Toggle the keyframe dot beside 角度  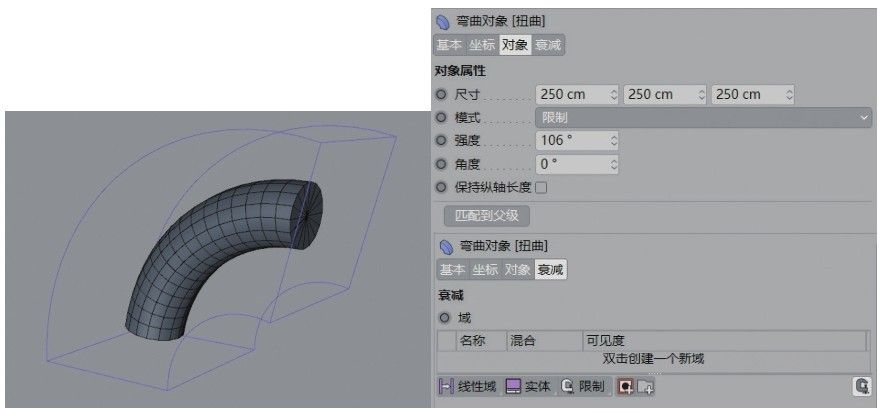pyautogui.click(x=442, y=164)
